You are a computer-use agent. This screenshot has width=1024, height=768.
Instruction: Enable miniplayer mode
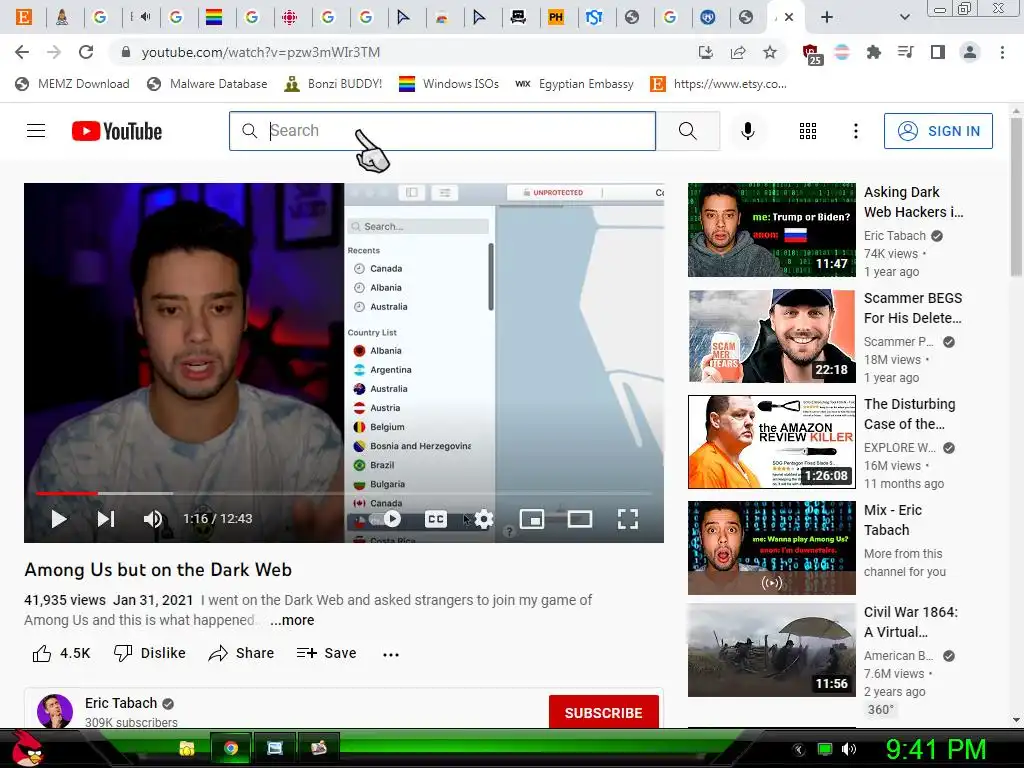coord(532,519)
